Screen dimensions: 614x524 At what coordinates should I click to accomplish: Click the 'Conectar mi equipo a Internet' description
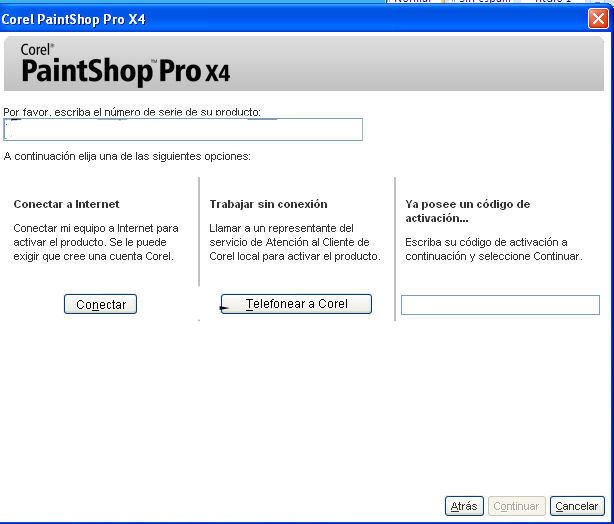(96, 242)
